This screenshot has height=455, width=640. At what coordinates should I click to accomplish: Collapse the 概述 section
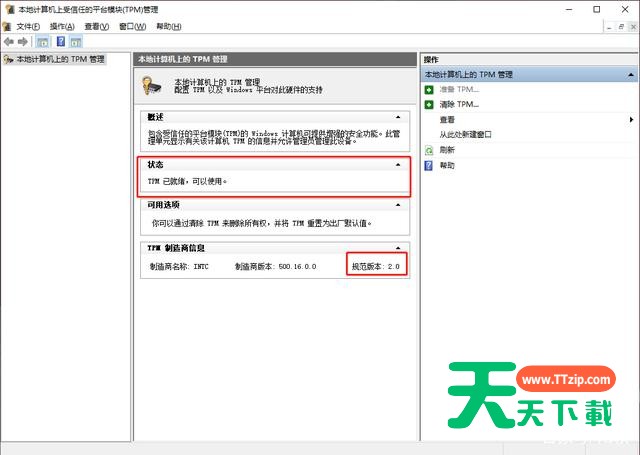point(398,117)
